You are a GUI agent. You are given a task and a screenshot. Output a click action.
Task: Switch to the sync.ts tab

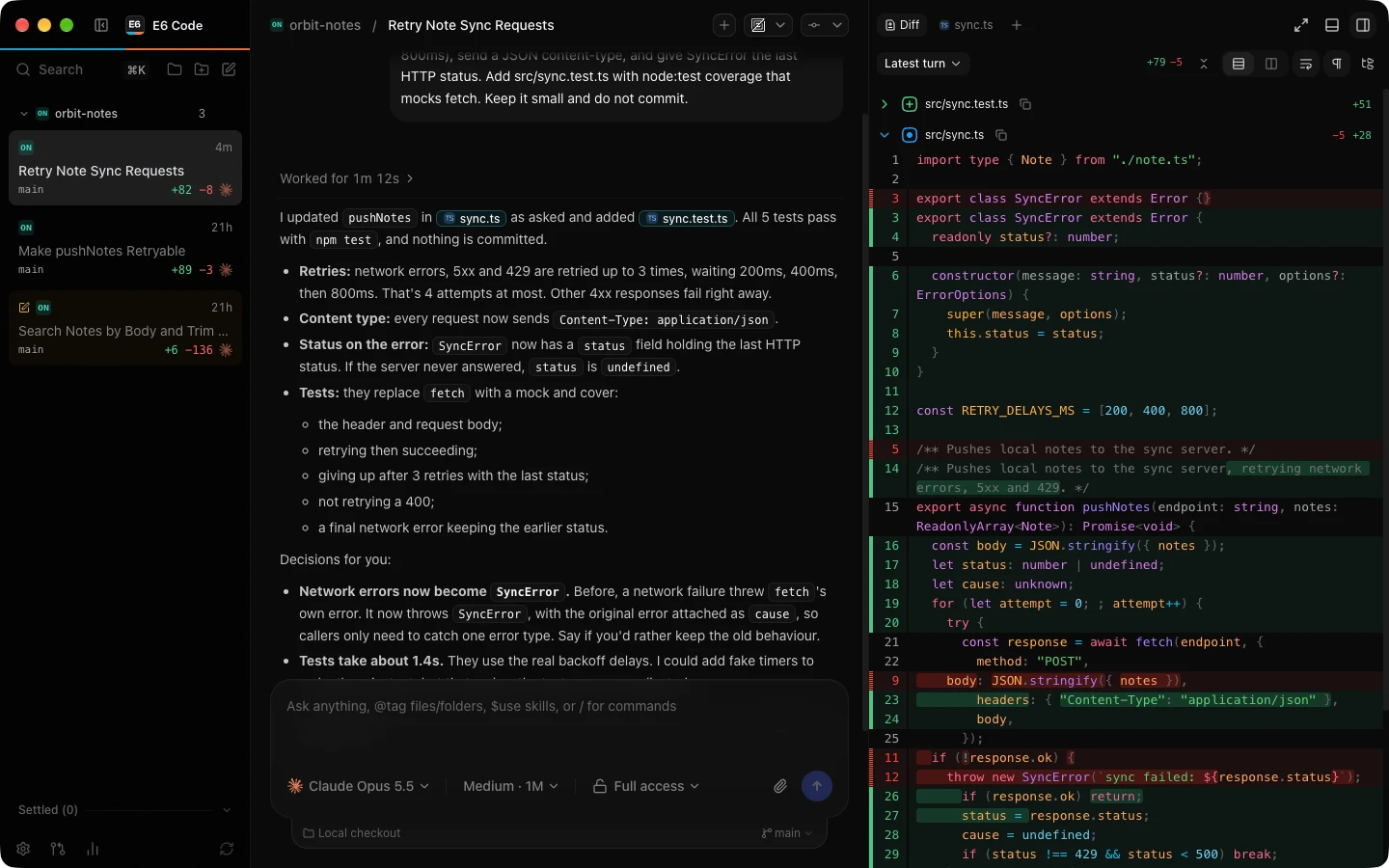pos(966,25)
